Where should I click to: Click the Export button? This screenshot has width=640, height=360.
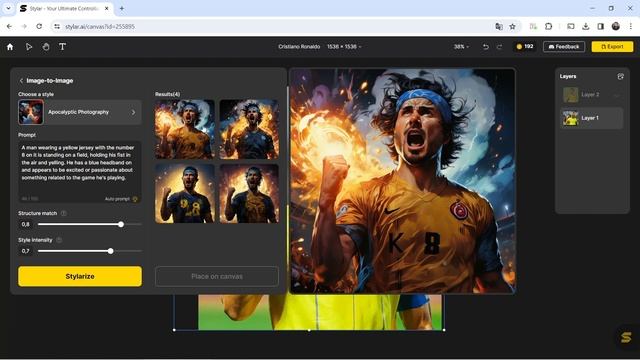coord(612,47)
